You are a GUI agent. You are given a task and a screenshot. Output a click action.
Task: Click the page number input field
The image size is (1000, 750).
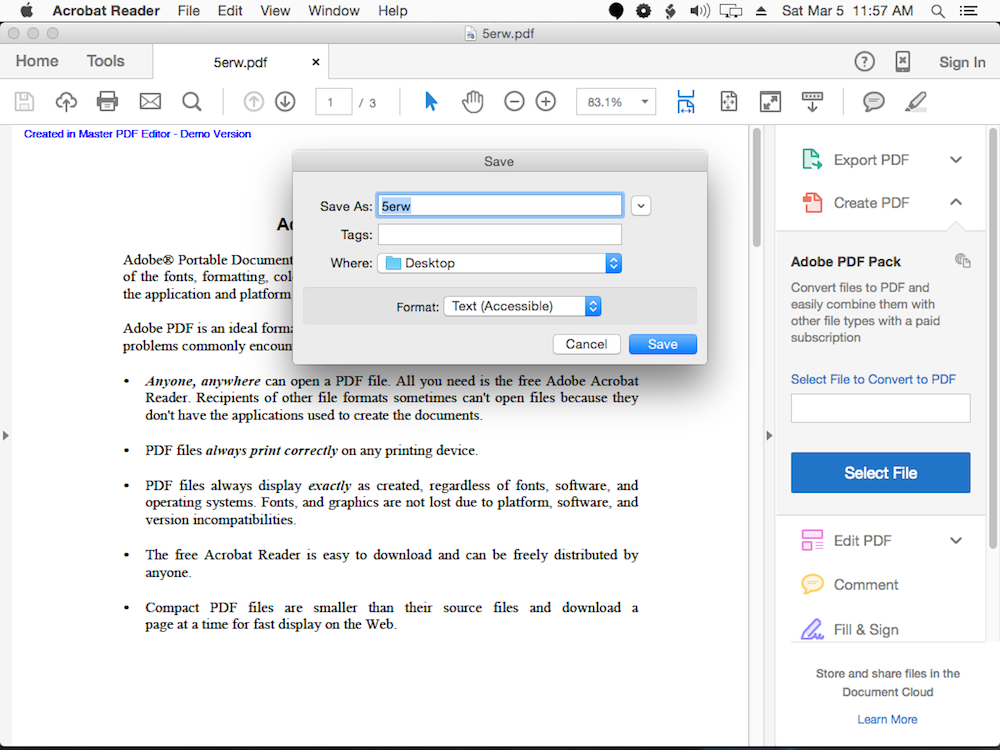pos(334,101)
